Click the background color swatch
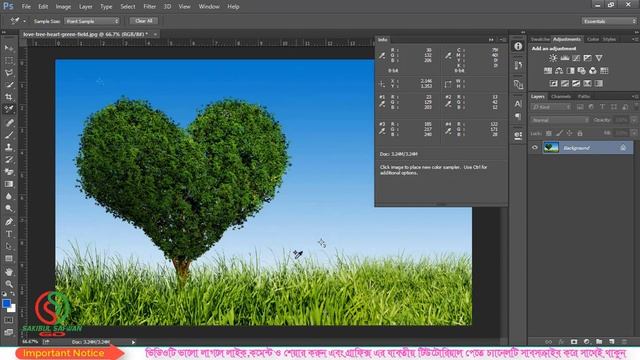The image size is (640, 360). [13, 309]
